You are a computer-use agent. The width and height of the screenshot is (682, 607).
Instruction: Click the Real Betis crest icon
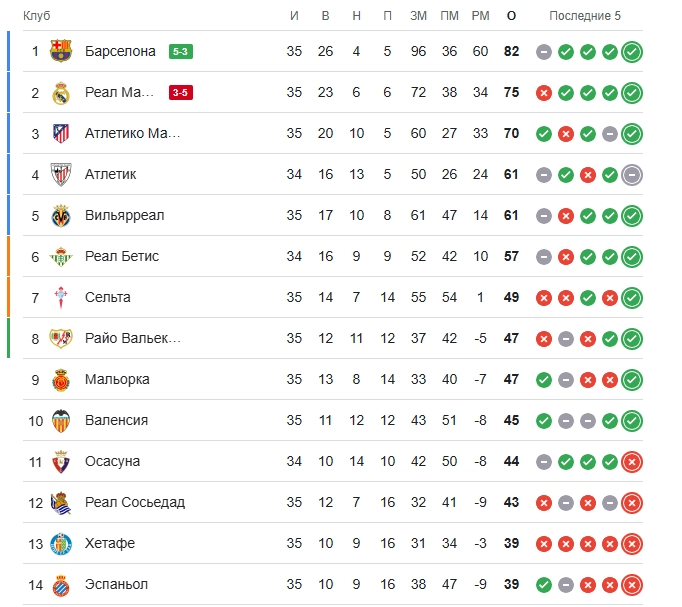tap(61, 257)
